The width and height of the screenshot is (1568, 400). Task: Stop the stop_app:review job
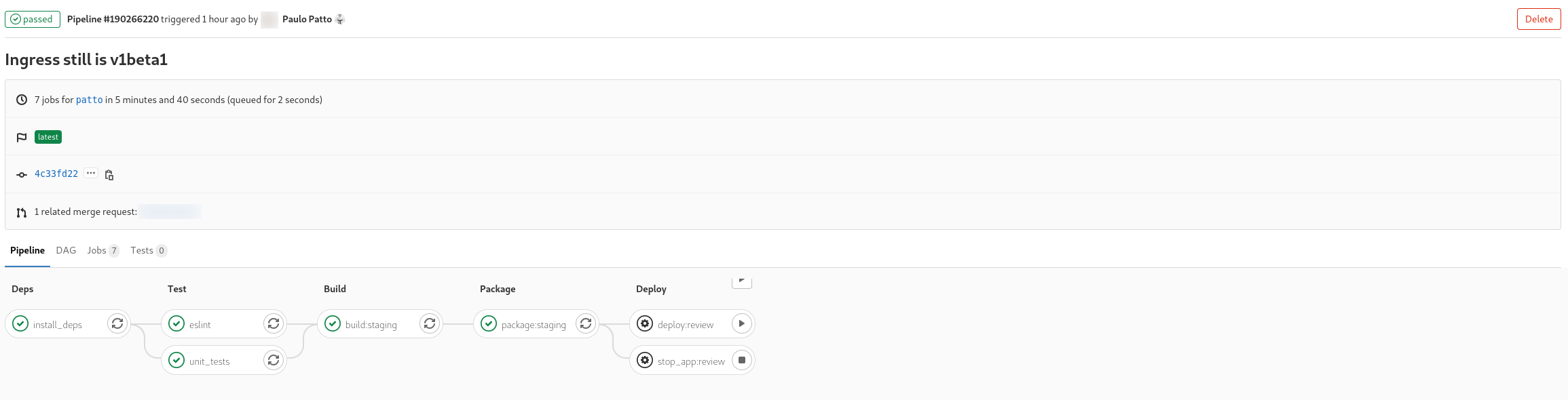742,360
